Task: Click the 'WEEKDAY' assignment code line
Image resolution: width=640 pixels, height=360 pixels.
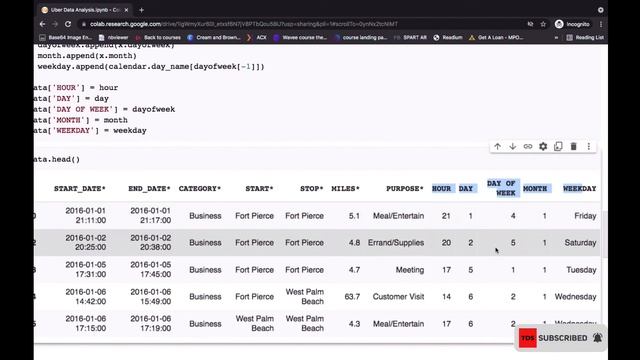Action: 90,131
